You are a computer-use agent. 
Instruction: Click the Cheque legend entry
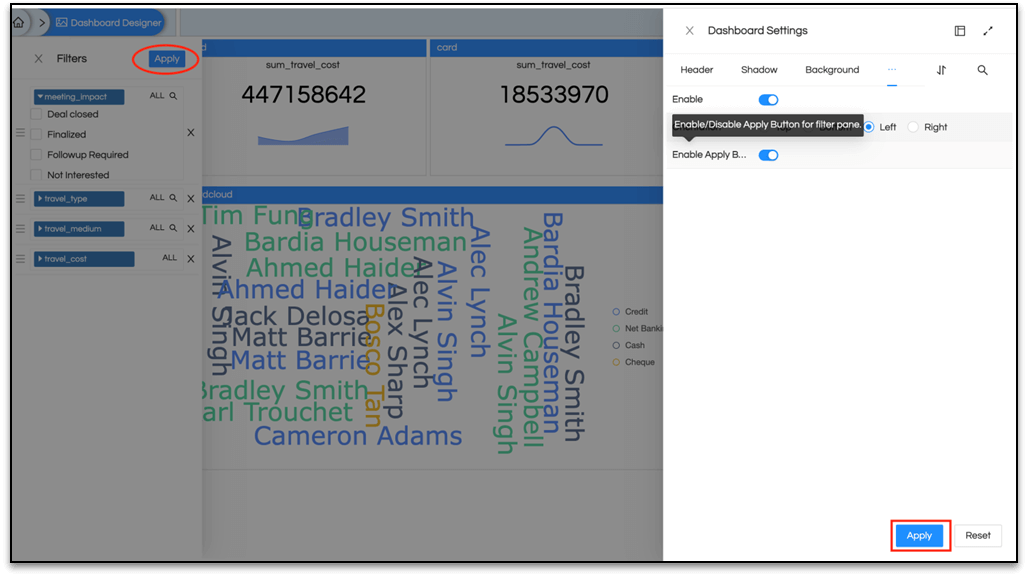634,362
